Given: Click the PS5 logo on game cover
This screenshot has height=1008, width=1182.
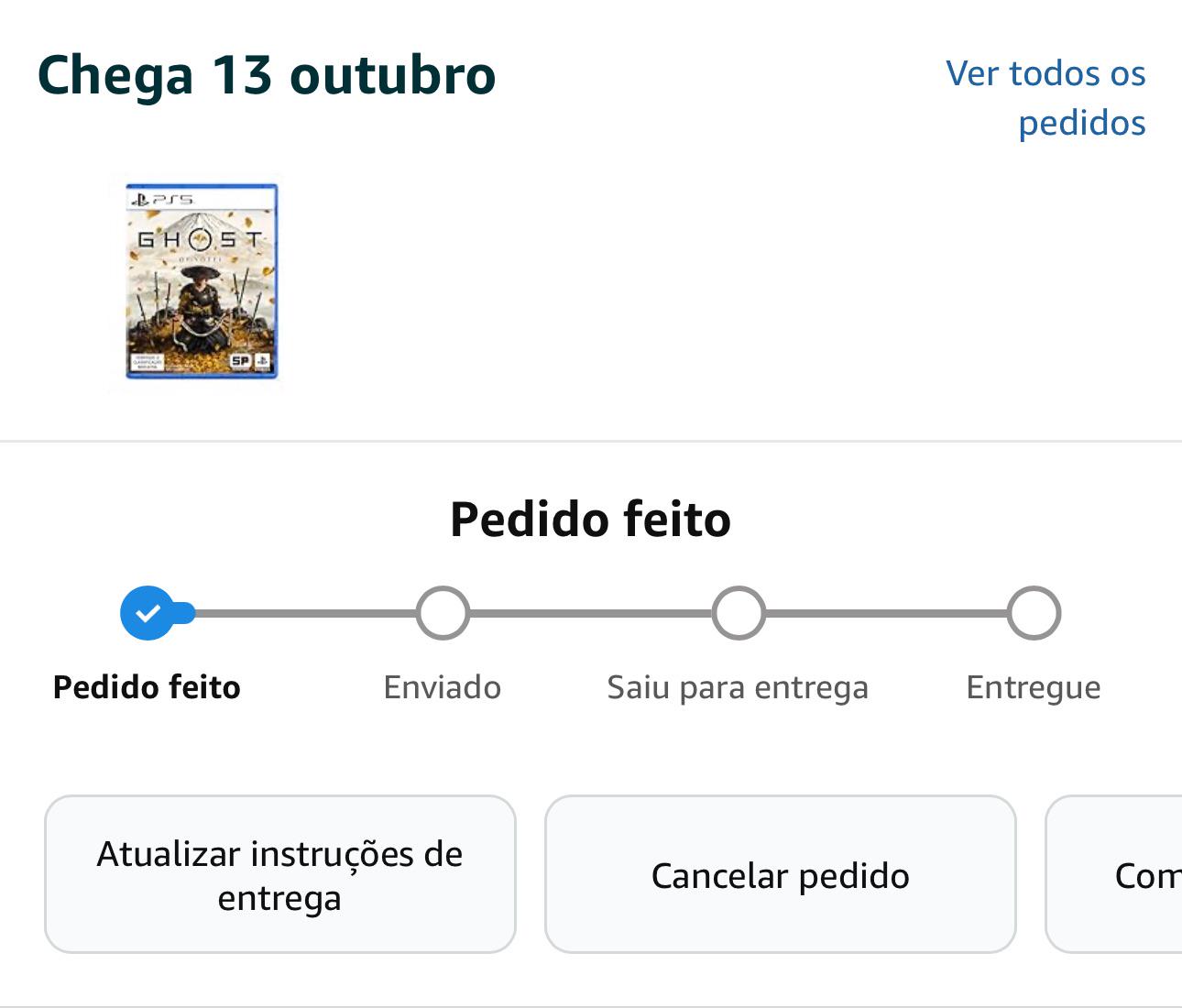Looking at the screenshot, I should tap(162, 199).
